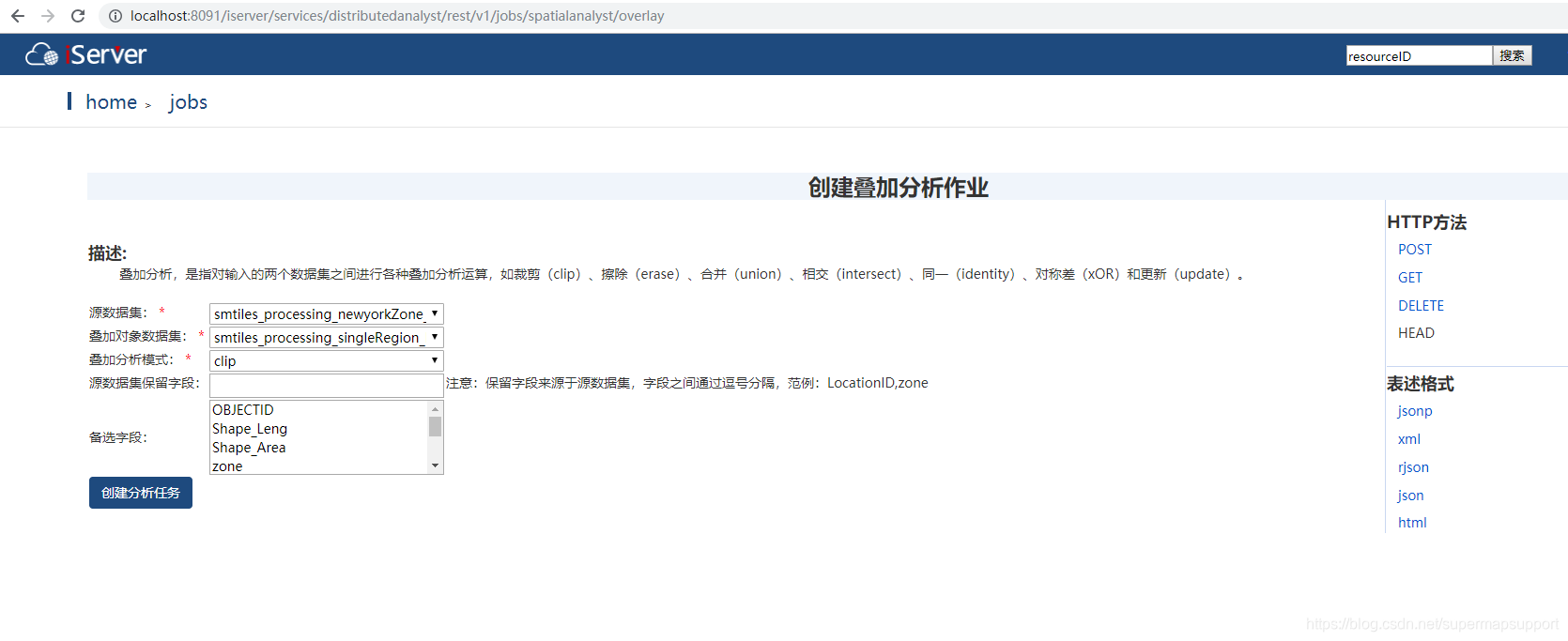Switch to json representation format
Image resolution: width=1568 pixels, height=641 pixels.
(x=1410, y=496)
